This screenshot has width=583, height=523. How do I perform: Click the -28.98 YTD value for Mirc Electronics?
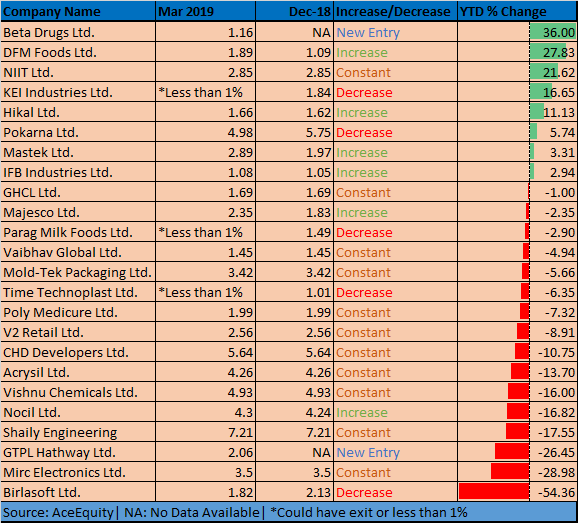[x=557, y=473]
